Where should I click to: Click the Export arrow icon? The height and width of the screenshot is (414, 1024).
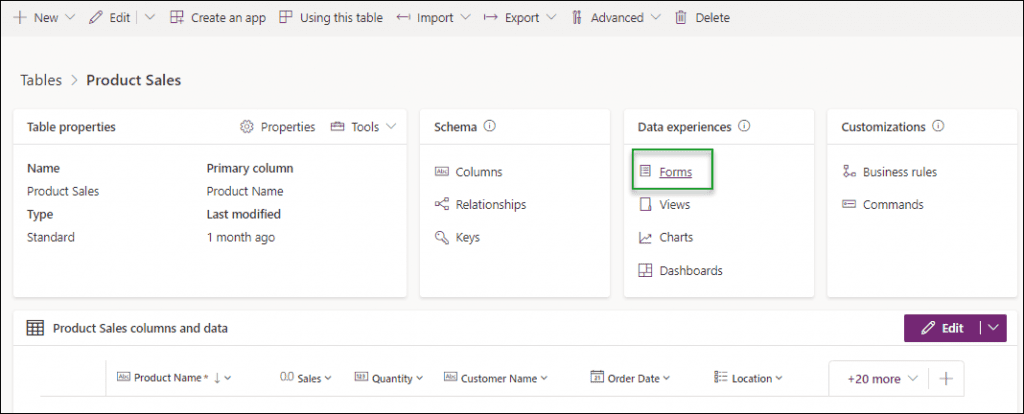click(x=491, y=18)
